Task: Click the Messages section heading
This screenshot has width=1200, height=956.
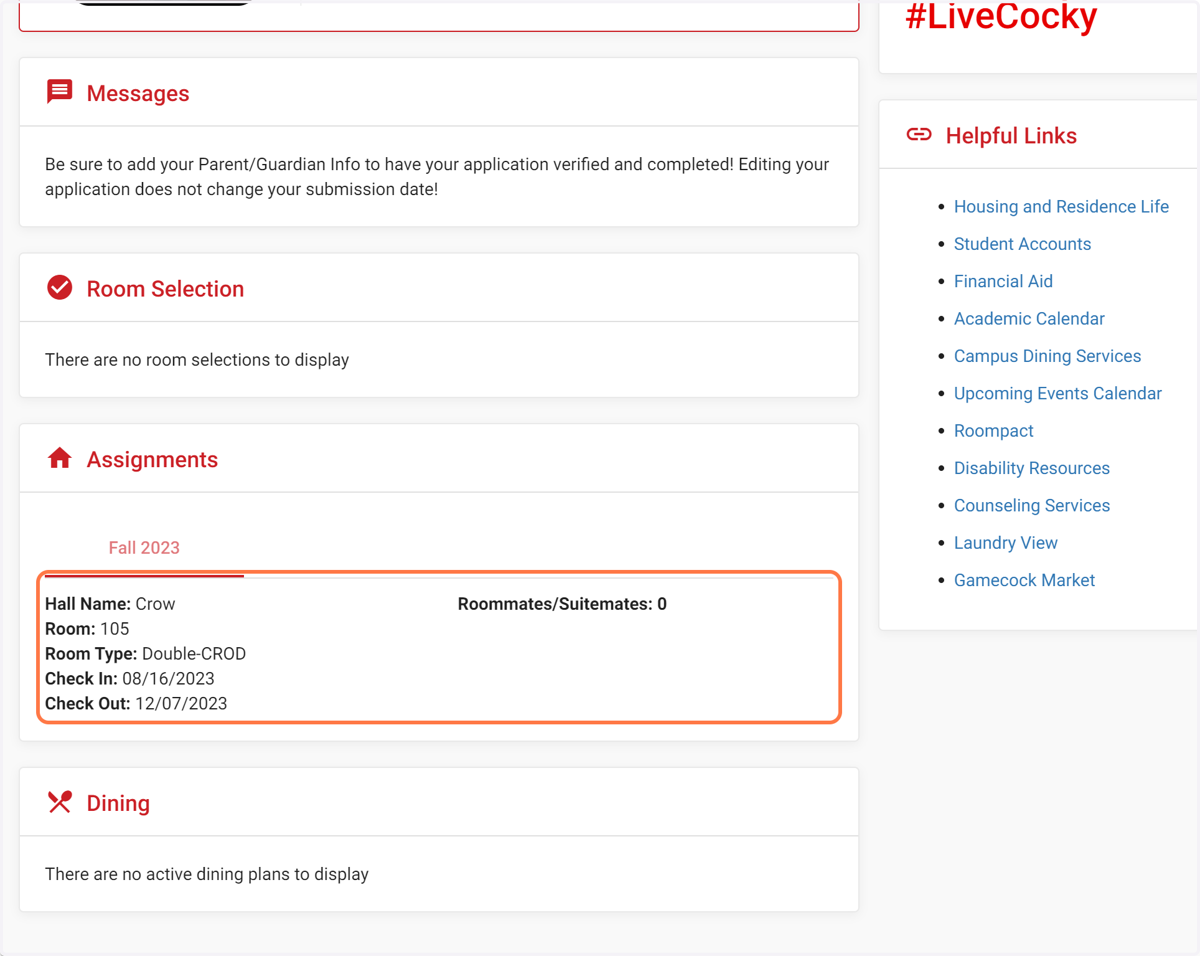Action: pos(138,93)
